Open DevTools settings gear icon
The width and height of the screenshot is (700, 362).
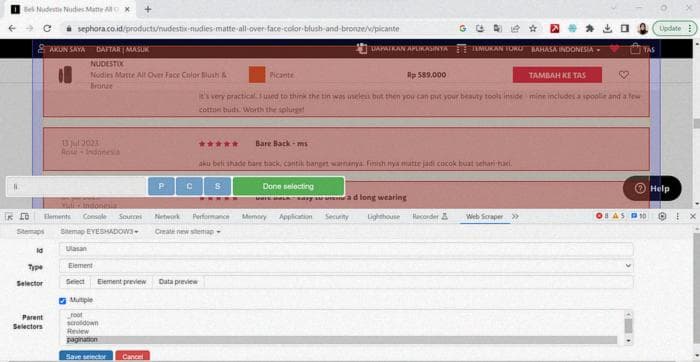coord(662,216)
